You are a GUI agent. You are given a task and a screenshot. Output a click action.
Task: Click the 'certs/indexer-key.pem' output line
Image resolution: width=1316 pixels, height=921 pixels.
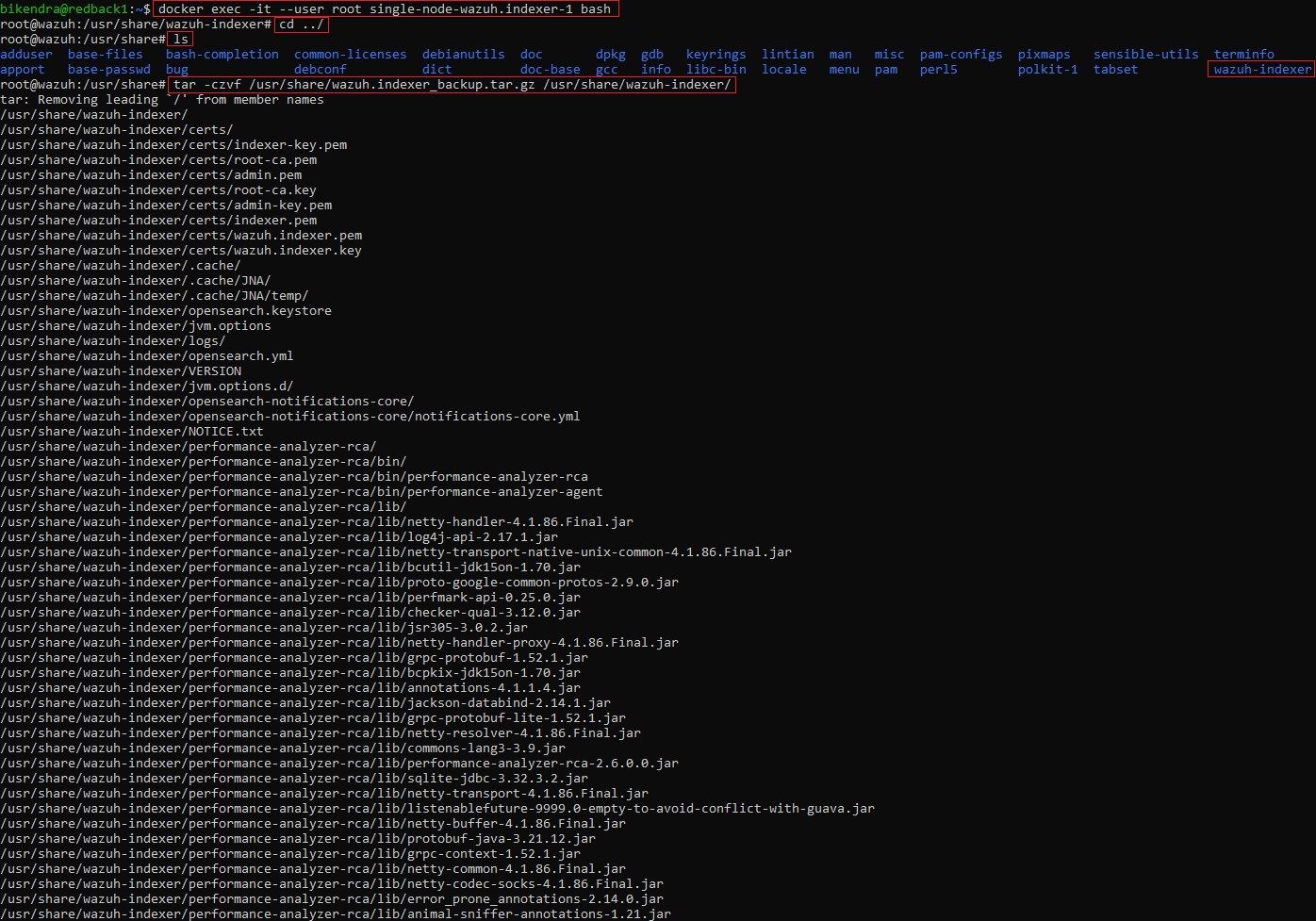pos(173,144)
